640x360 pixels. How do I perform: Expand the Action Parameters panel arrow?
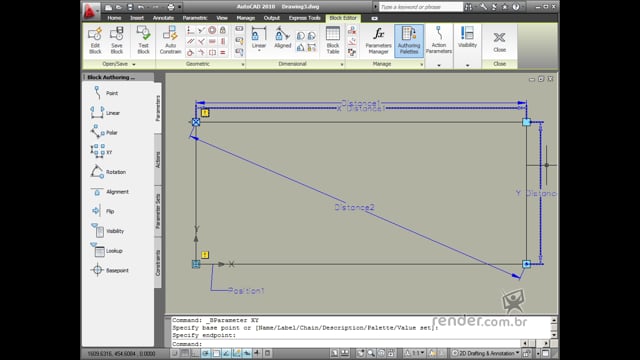[x=439, y=65]
